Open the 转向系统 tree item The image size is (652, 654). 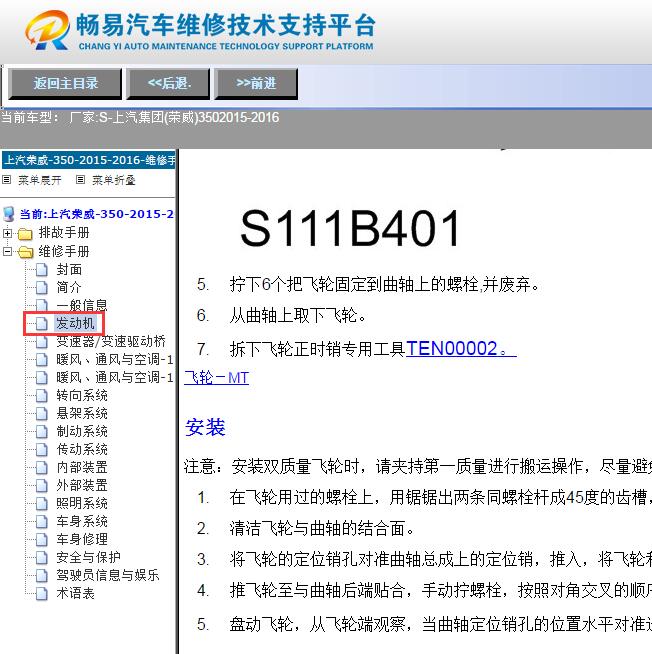(82, 395)
